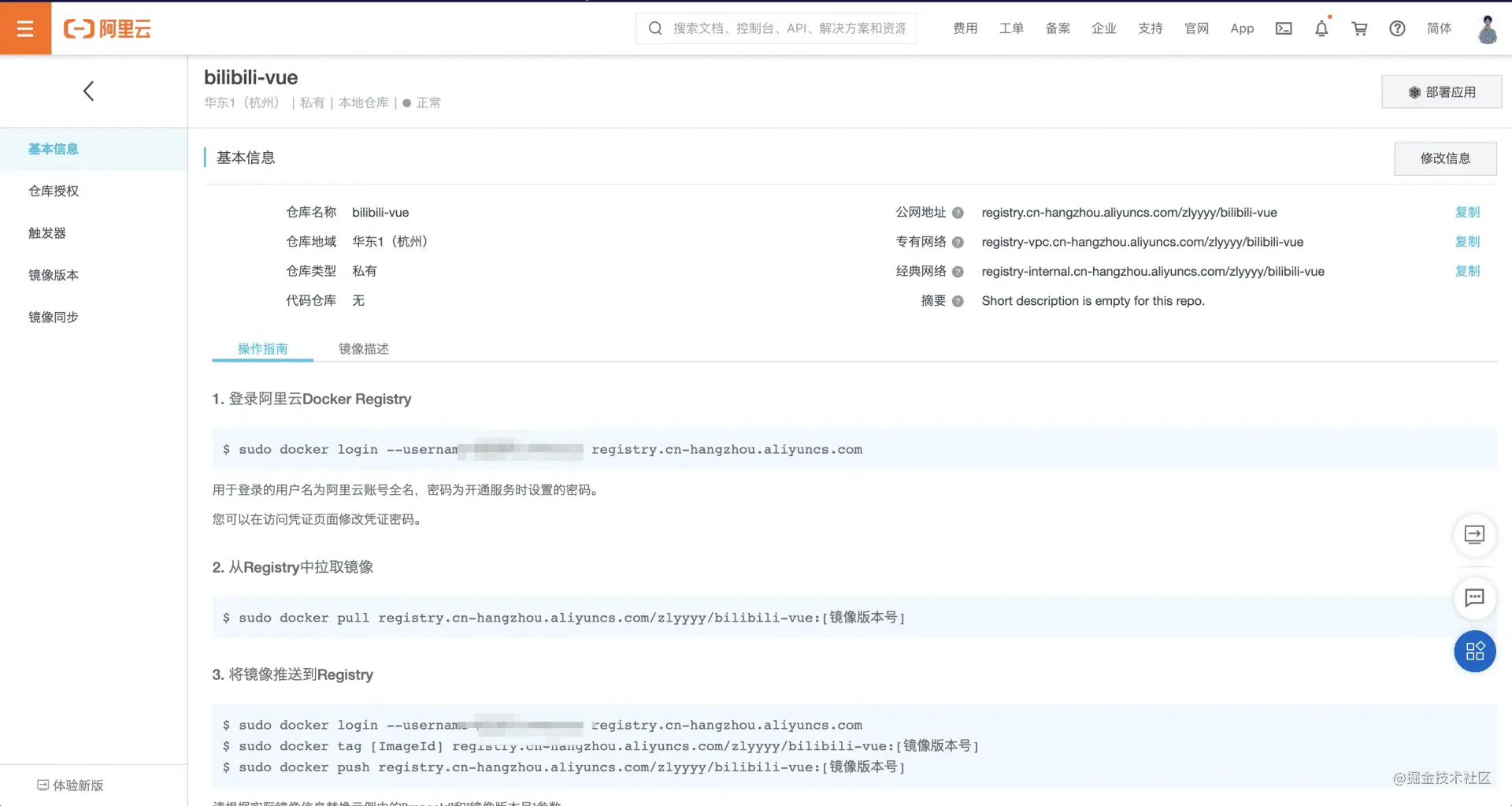Viewport: 1512px width, 806px height.
Task: Select 镜像版本 in the sidebar
Action: coord(54,275)
